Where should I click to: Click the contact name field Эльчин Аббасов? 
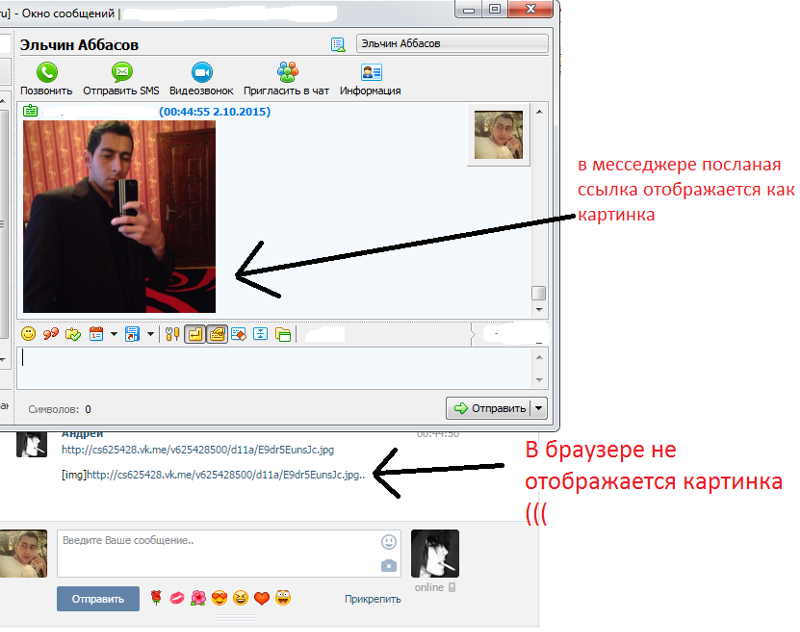pos(452,43)
